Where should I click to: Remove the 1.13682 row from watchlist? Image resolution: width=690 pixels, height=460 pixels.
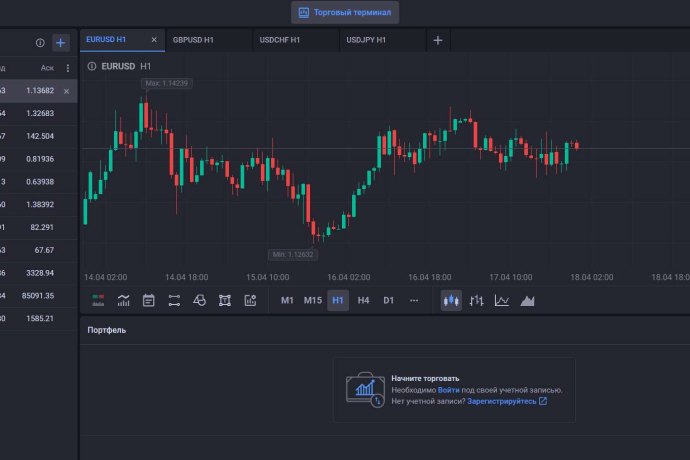point(66,91)
